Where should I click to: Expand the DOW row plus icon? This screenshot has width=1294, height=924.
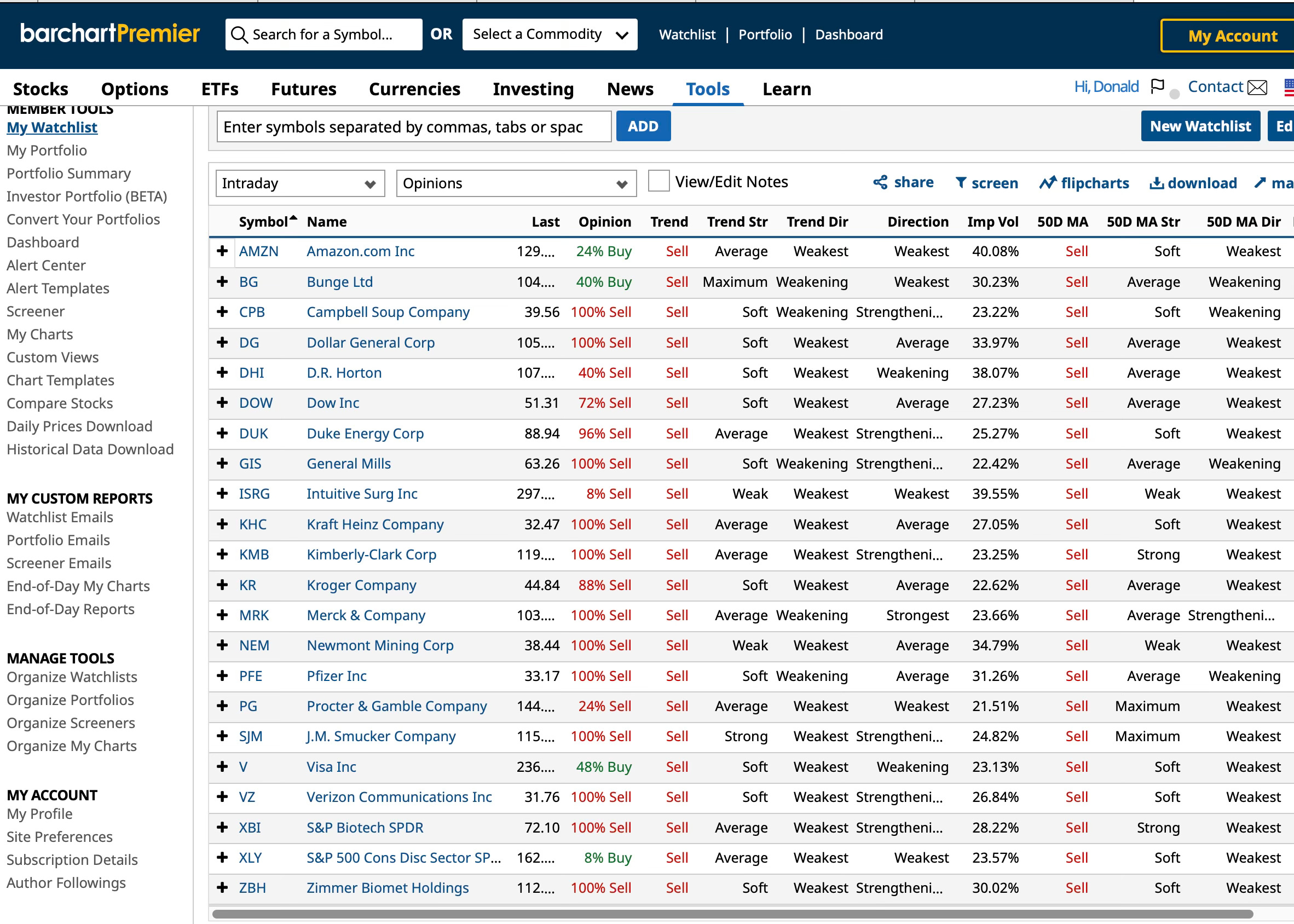222,403
